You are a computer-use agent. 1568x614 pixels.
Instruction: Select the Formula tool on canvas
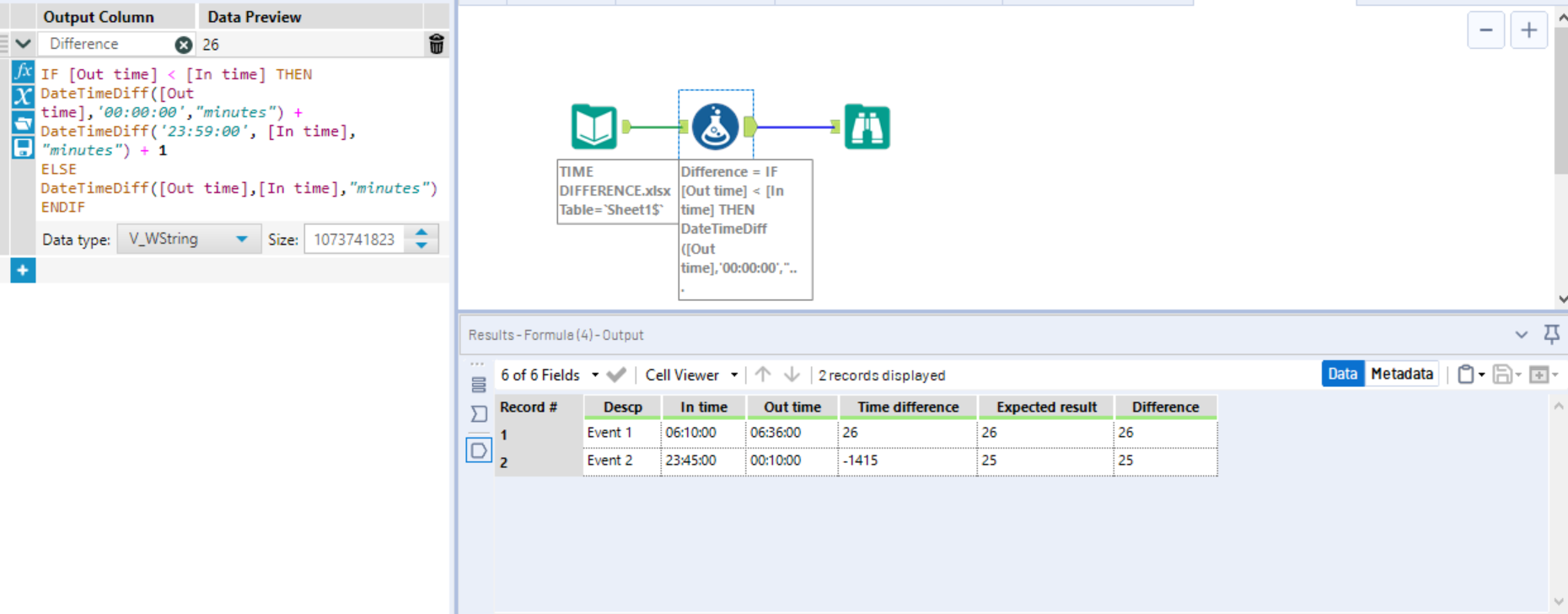(715, 127)
